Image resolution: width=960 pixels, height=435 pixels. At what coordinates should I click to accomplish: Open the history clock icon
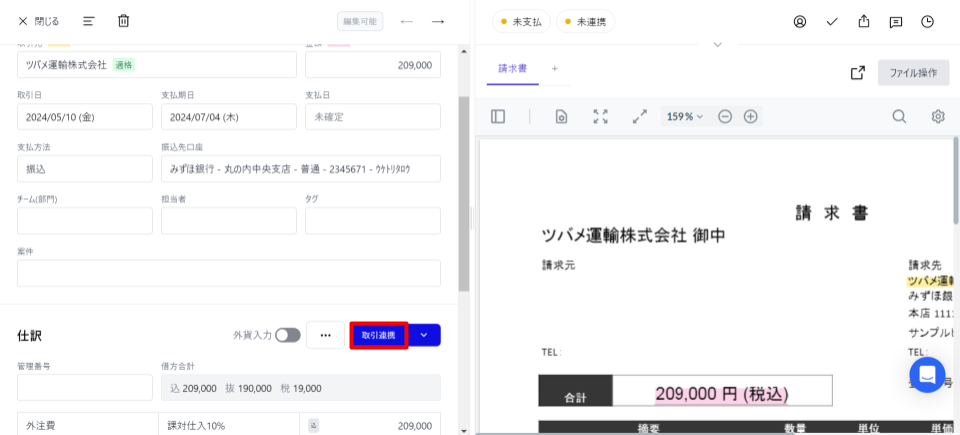pyautogui.click(x=928, y=21)
